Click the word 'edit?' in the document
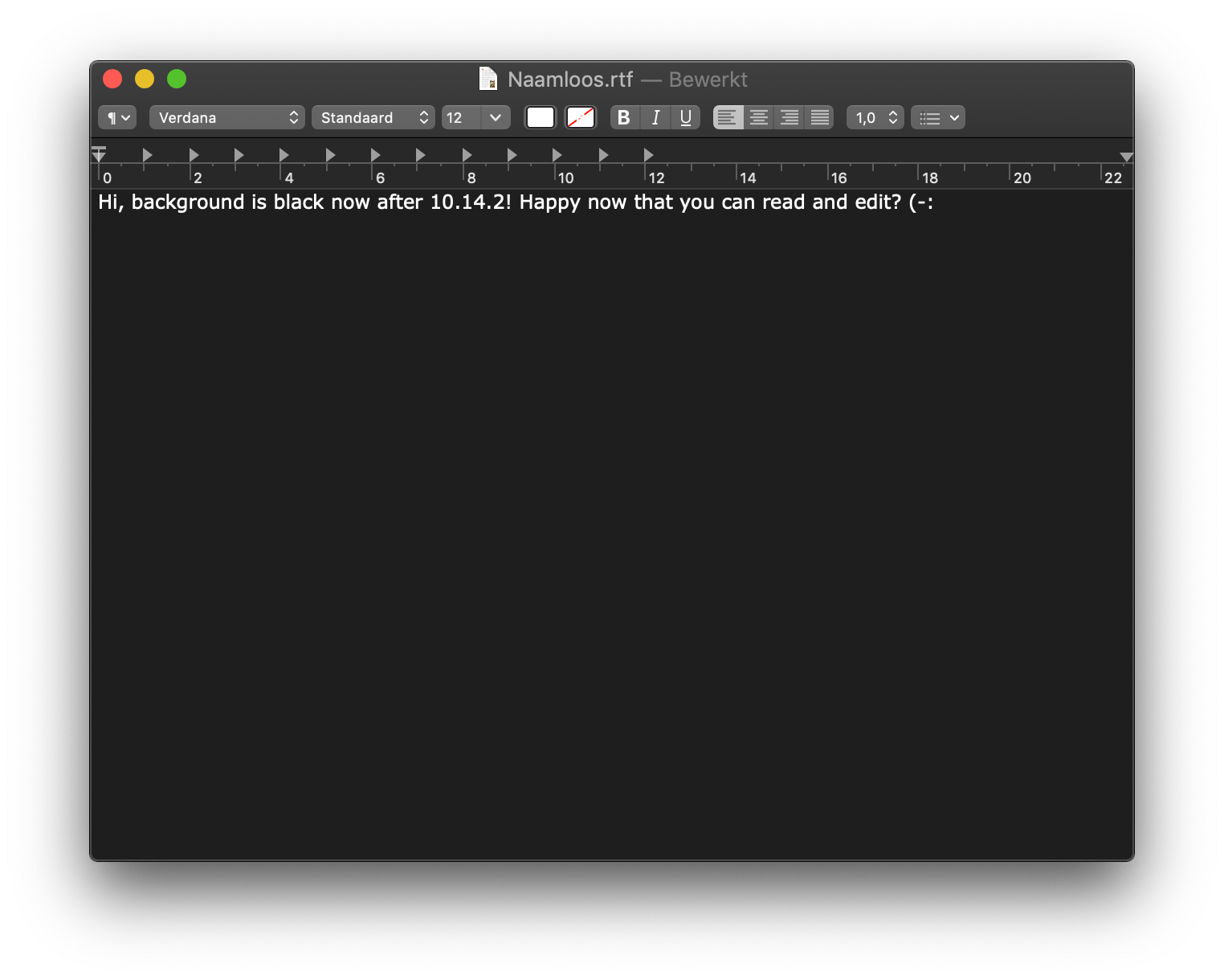The image size is (1224, 980). click(x=878, y=202)
